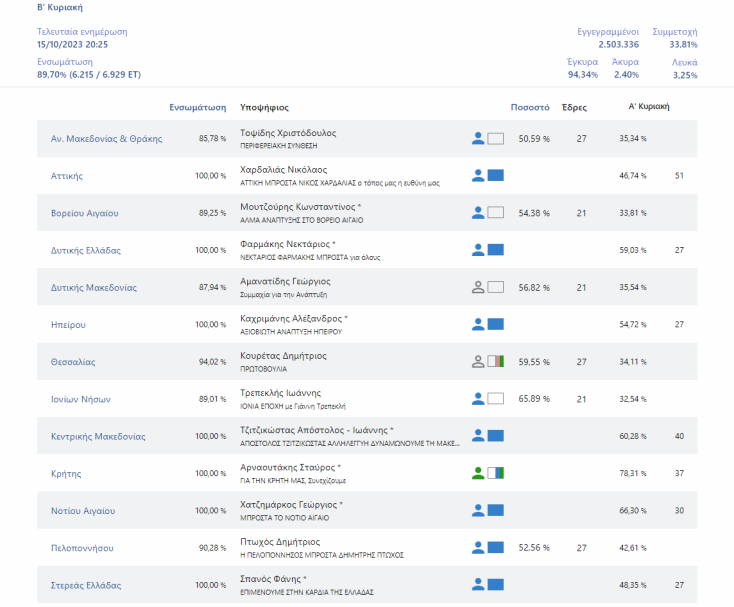
Task: Open the Πελοποννήσου region link
Action: [84, 548]
